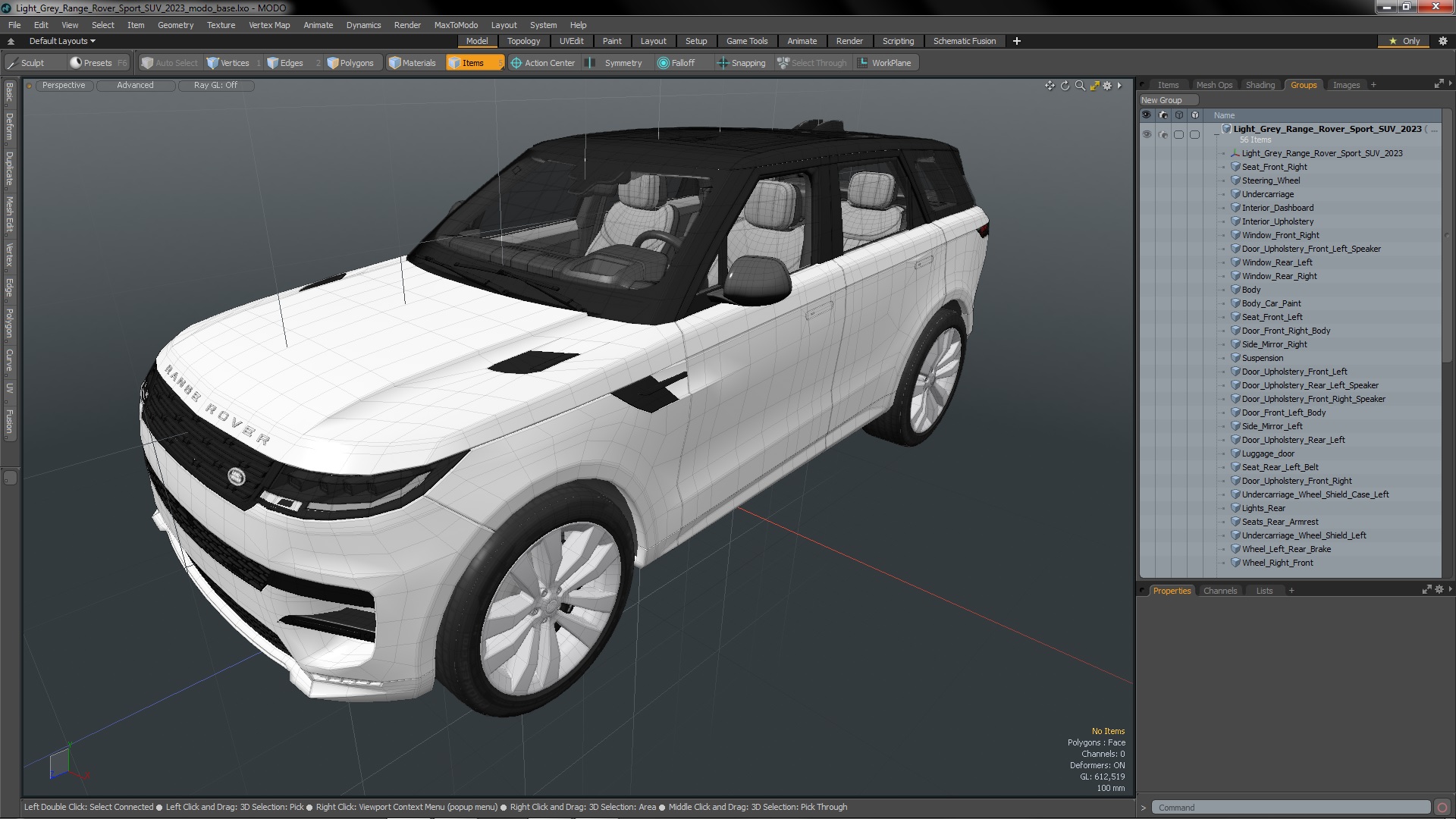Open the Geometry menu
The height and width of the screenshot is (819, 1456).
175,25
